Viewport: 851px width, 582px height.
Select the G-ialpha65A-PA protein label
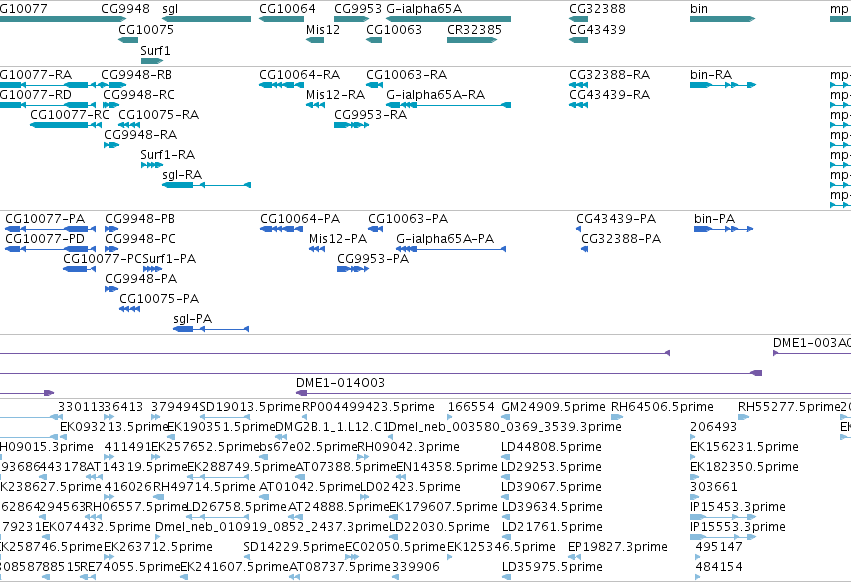(445, 239)
